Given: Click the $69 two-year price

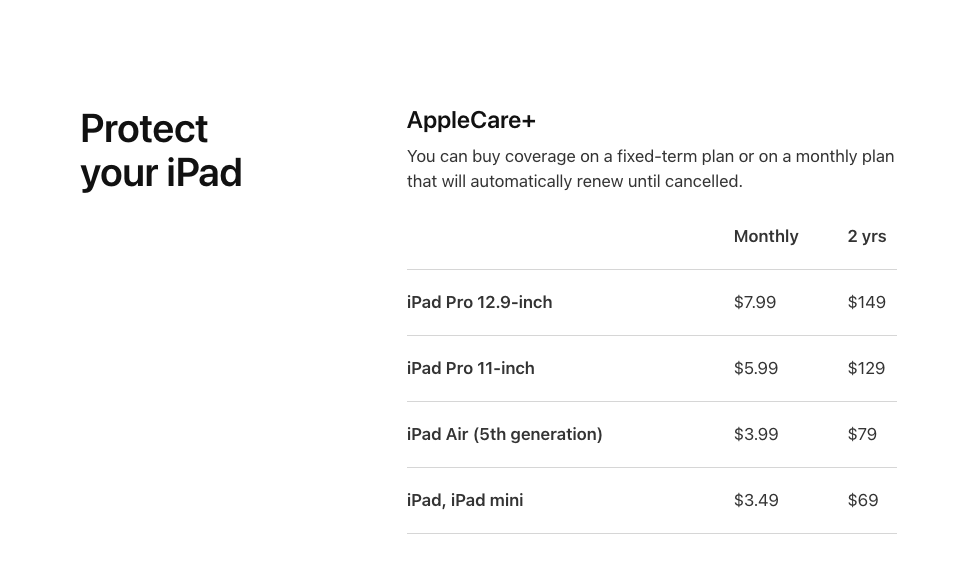Looking at the screenshot, I should (863, 500).
